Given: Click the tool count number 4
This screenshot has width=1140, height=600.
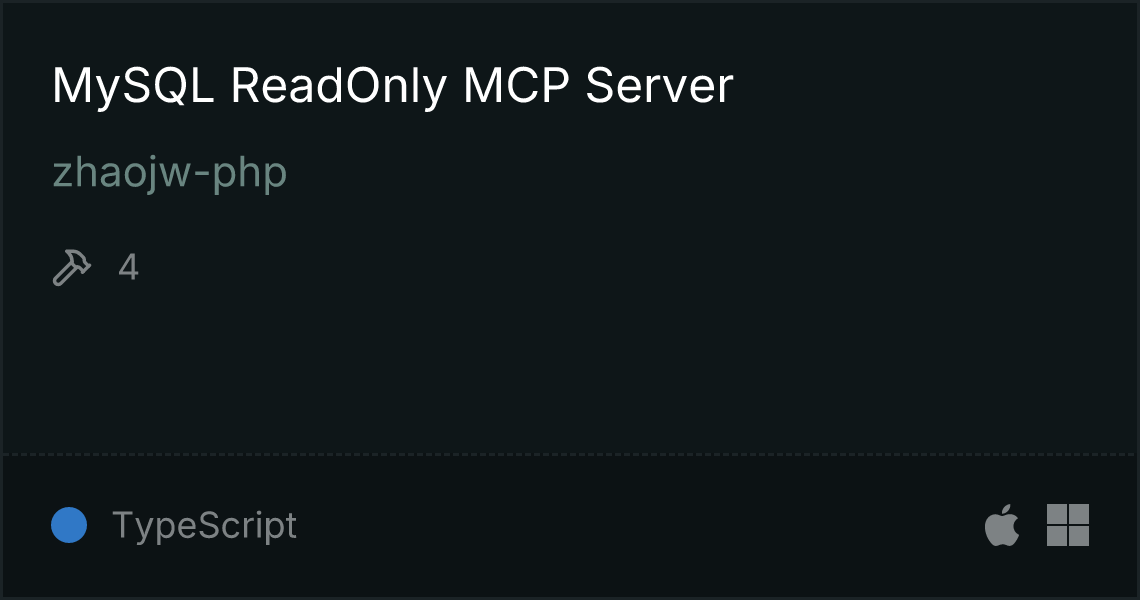Looking at the screenshot, I should 129,268.
